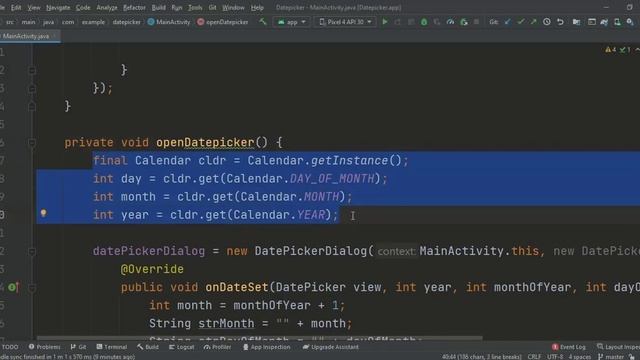
Task: Collapse the onDateSet method fold marker
Action: pyautogui.click(x=32, y=288)
